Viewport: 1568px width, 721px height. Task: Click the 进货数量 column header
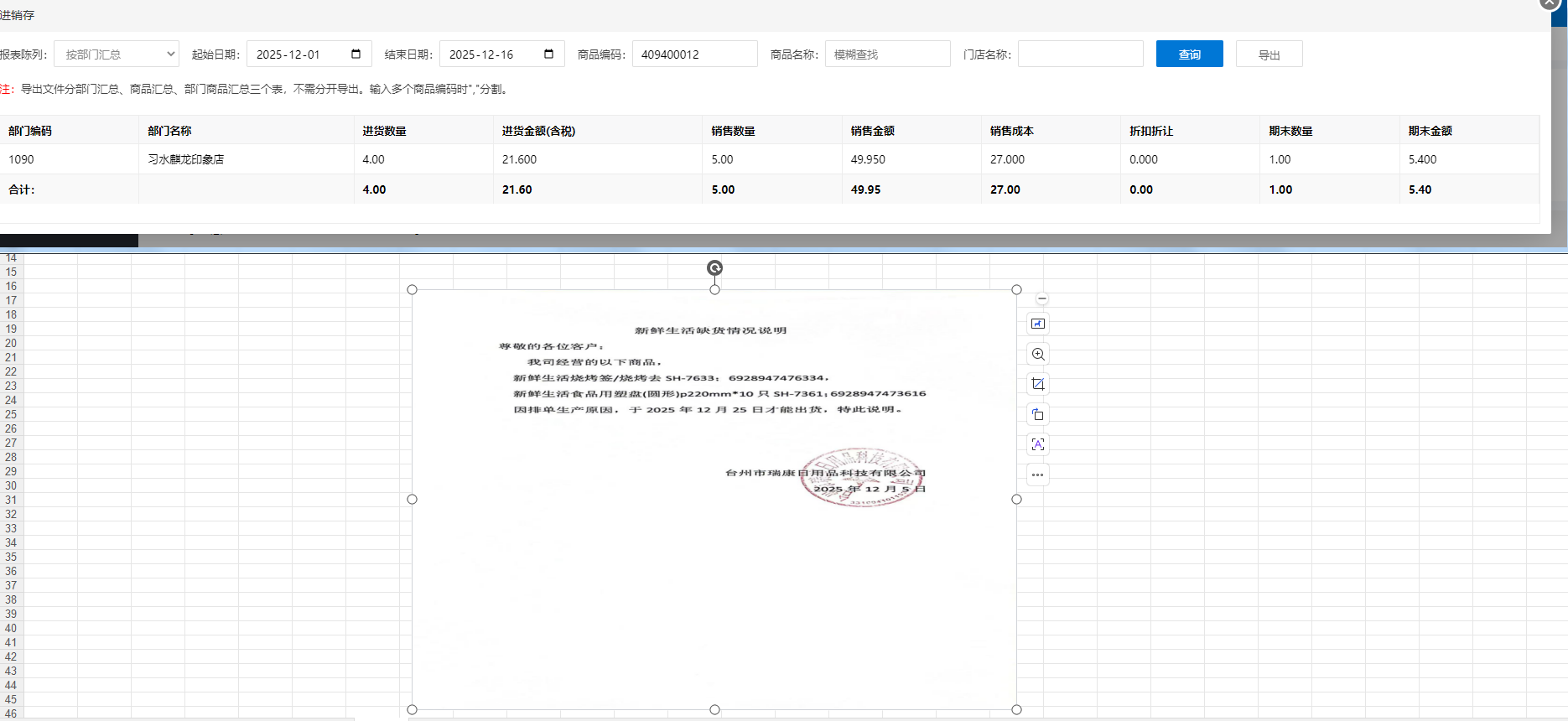point(385,131)
